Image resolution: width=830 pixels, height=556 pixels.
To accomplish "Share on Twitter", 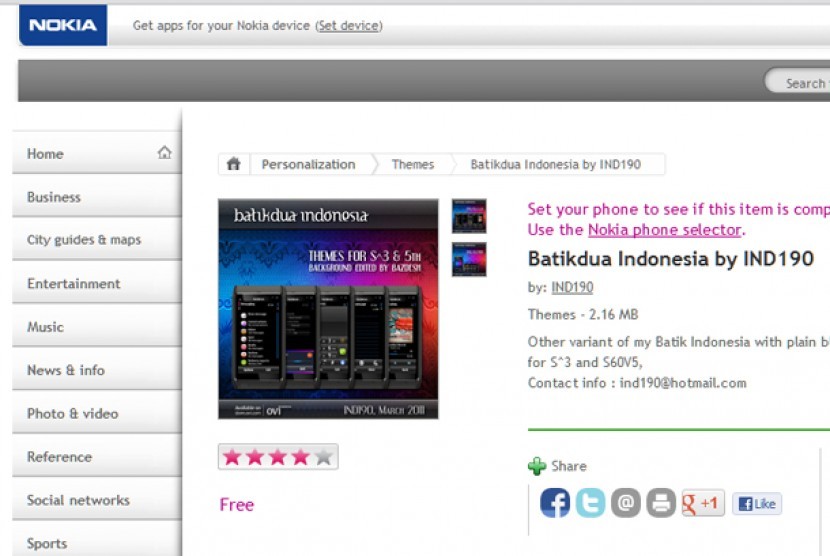I will pyautogui.click(x=590, y=503).
